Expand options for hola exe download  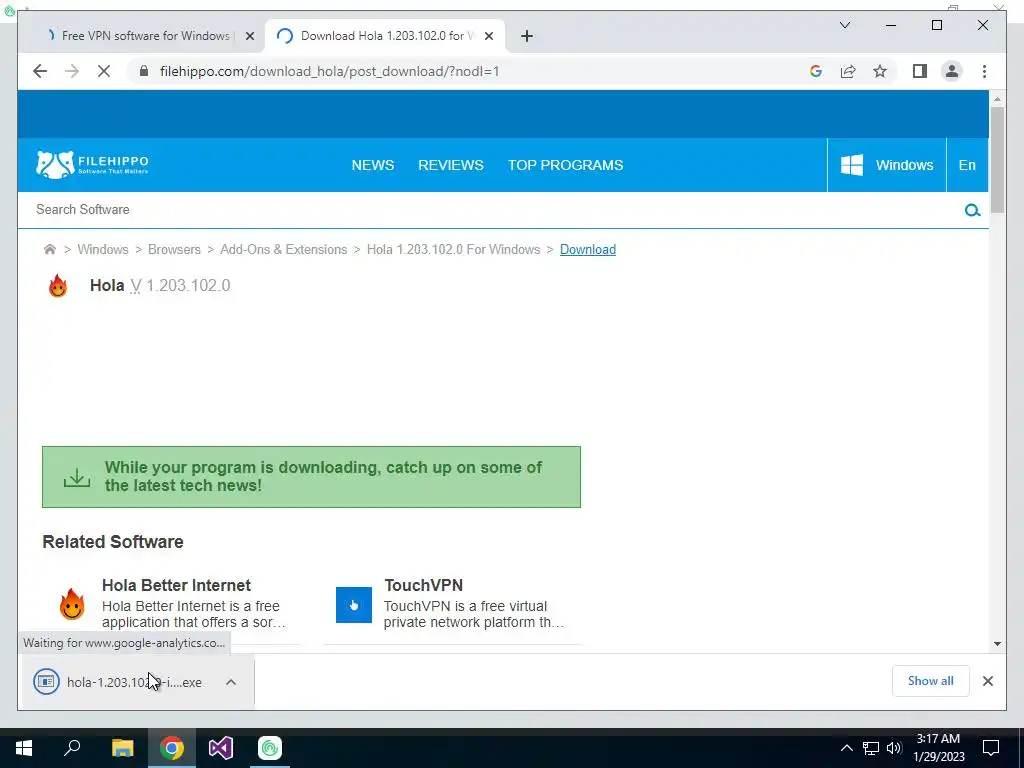pyautogui.click(x=231, y=682)
